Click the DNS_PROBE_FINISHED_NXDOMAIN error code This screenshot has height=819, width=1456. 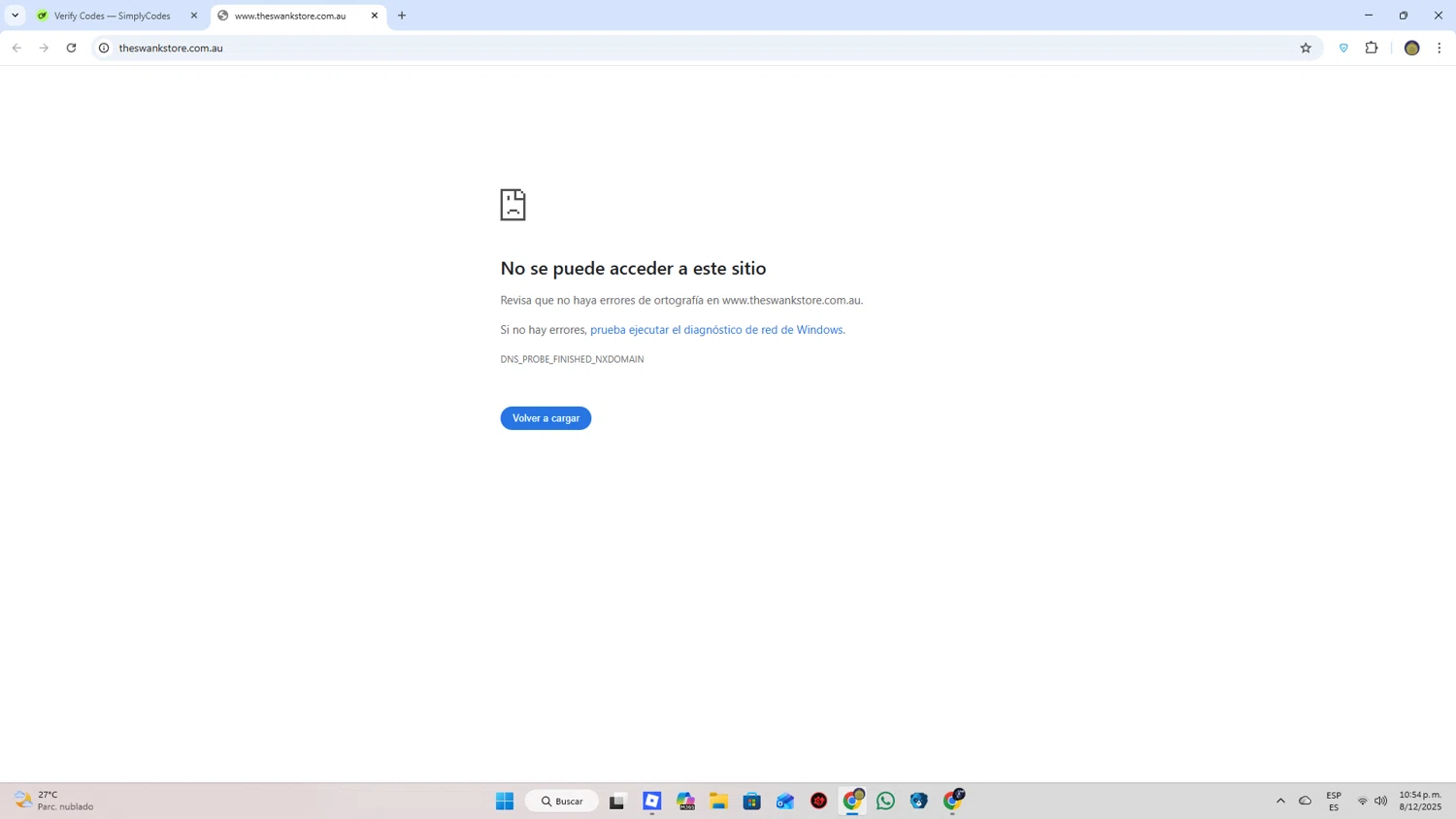[x=572, y=359]
